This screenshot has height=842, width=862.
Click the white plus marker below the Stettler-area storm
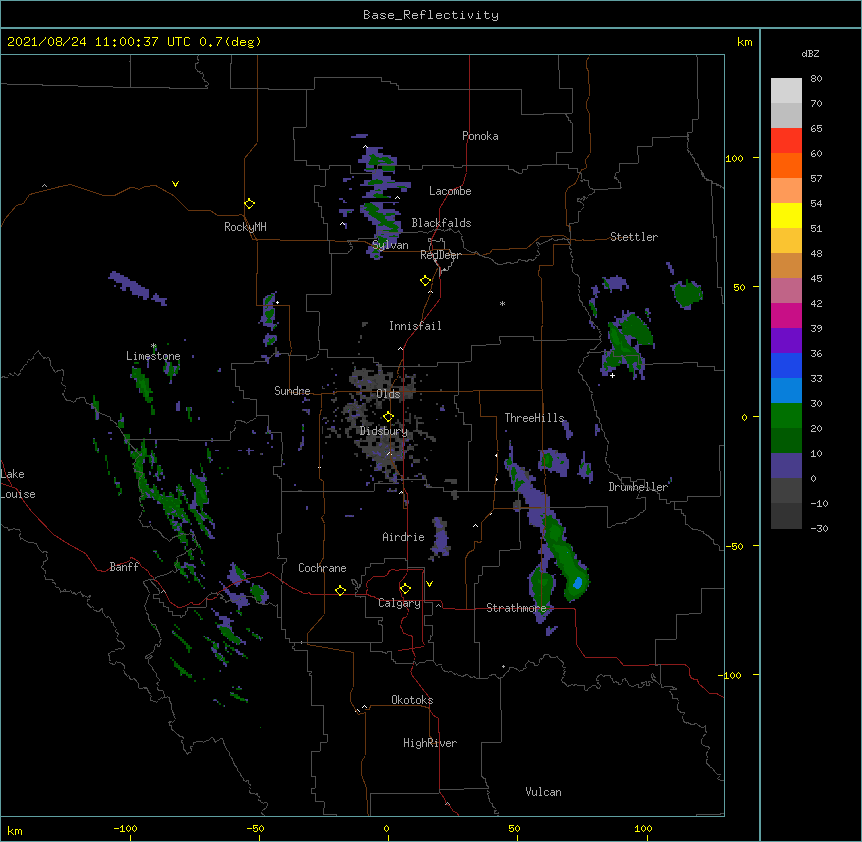(612, 375)
